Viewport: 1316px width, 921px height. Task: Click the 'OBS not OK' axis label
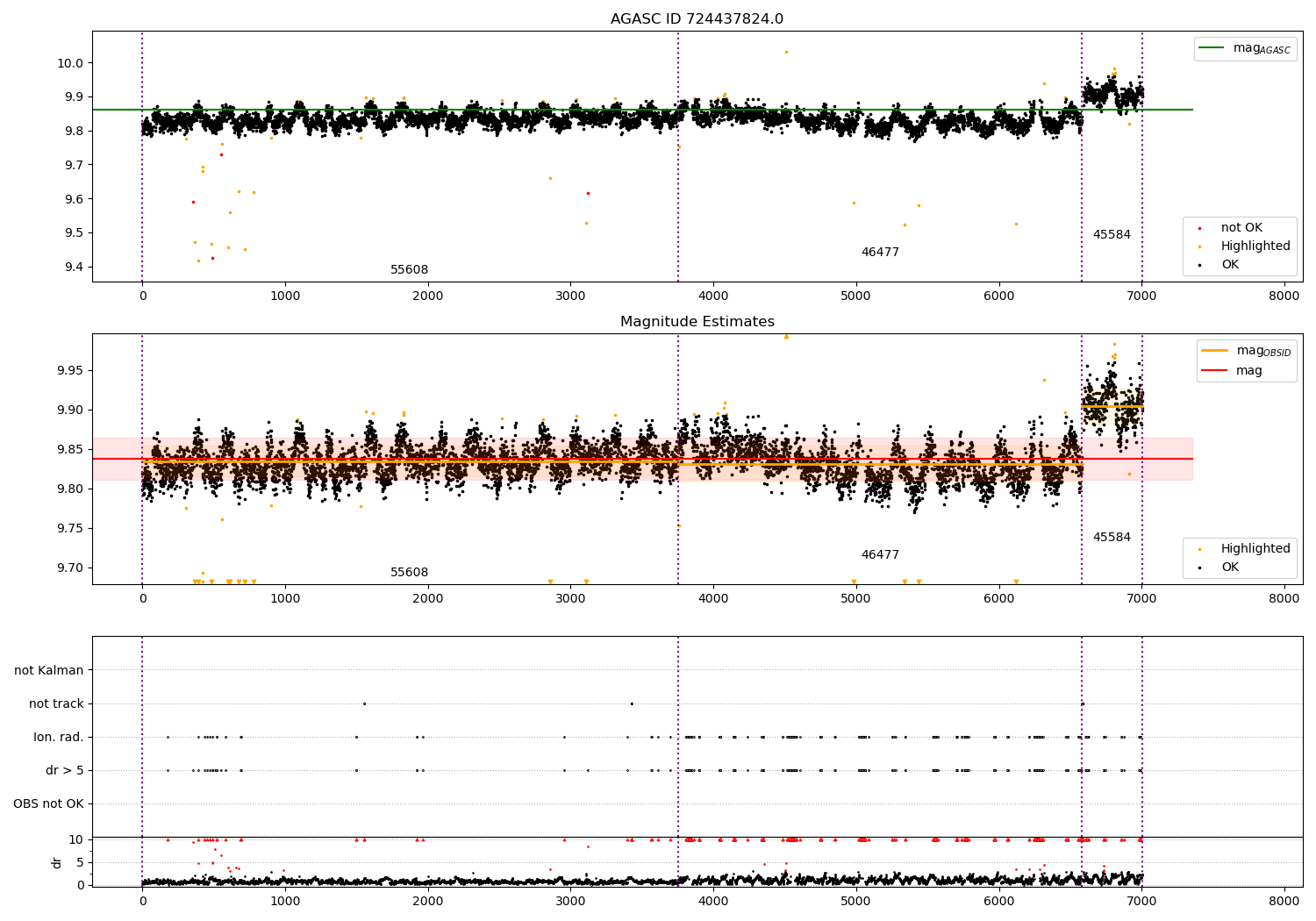48,803
